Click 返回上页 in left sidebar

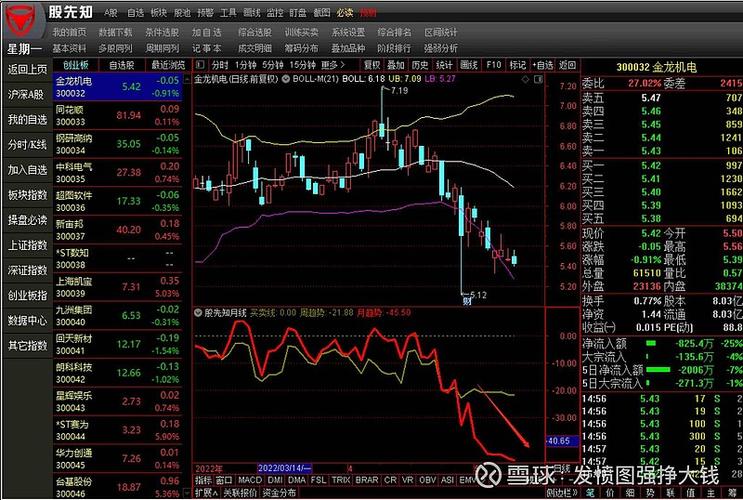click(x=27, y=70)
